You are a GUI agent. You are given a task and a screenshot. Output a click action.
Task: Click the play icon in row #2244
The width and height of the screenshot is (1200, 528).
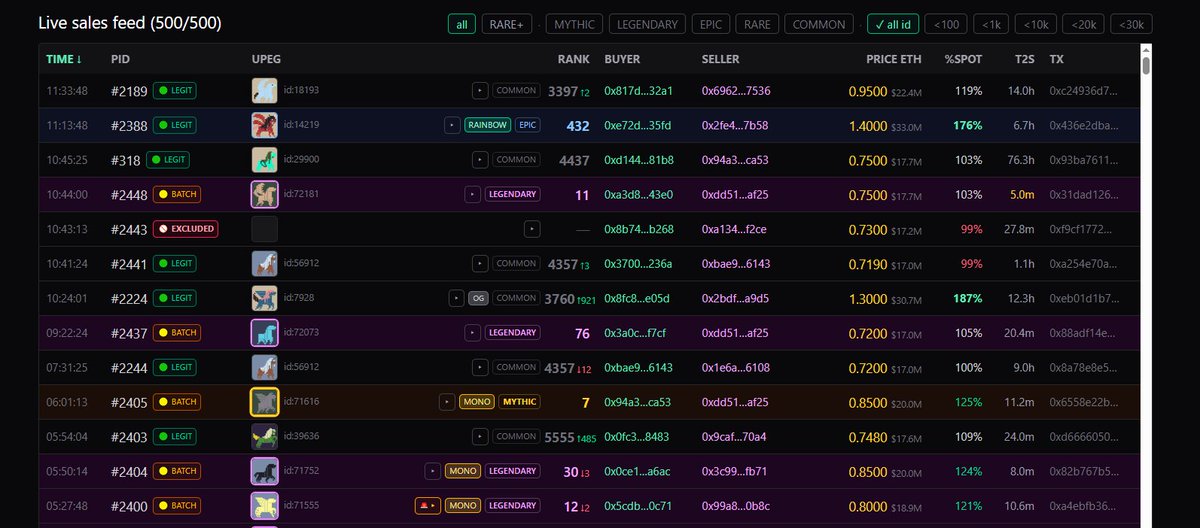(480, 367)
